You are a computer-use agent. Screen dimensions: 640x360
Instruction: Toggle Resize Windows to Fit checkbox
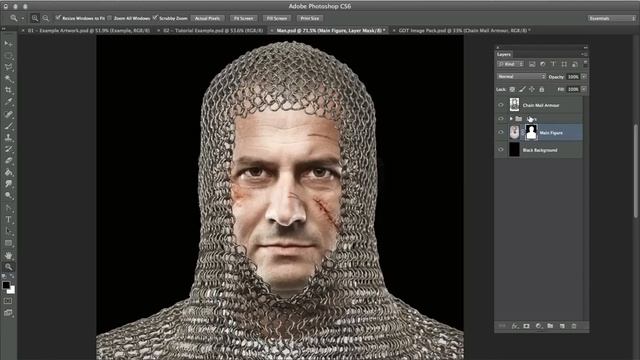pyautogui.click(x=58, y=18)
